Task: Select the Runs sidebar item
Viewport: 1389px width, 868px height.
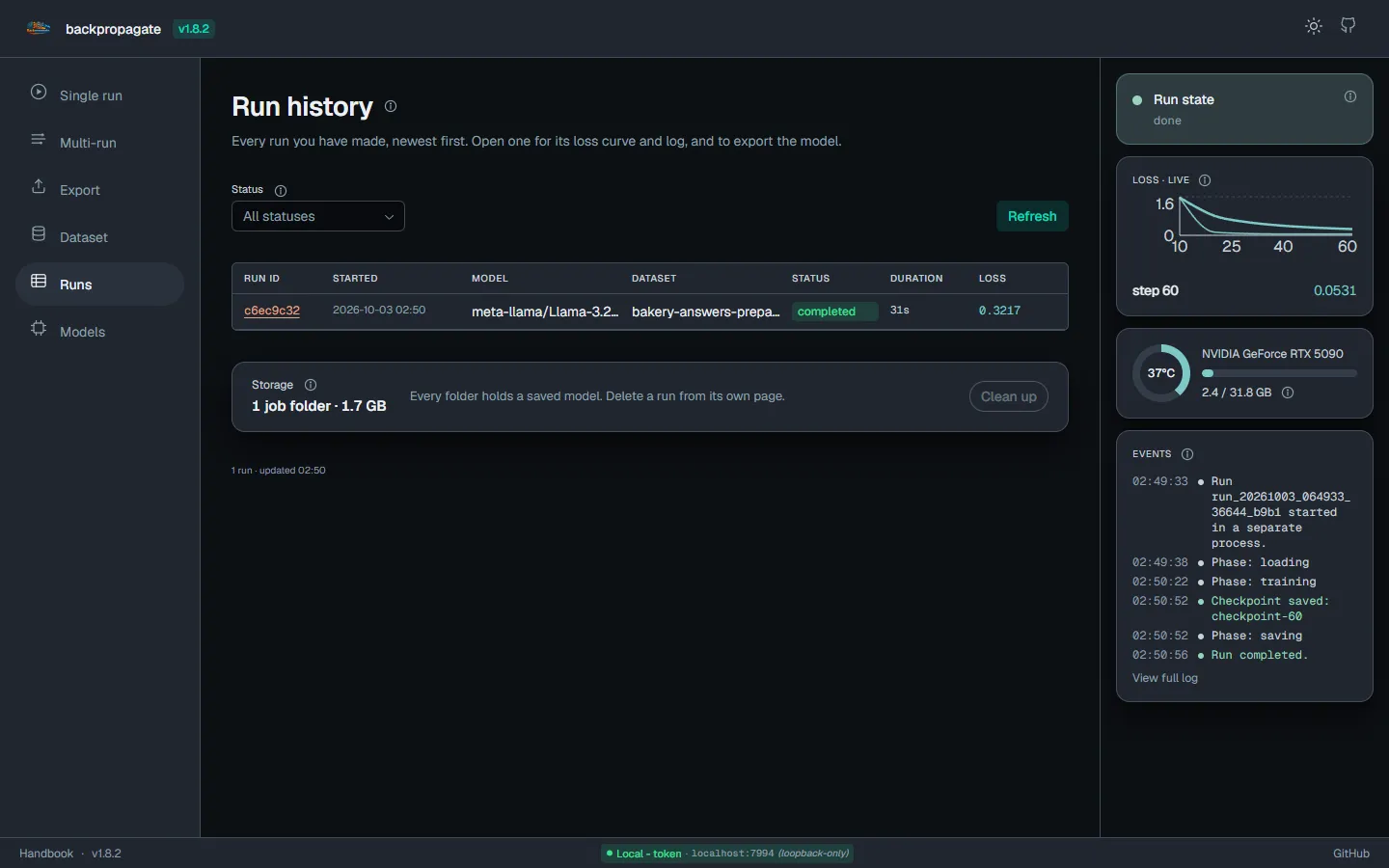Action: point(99,284)
